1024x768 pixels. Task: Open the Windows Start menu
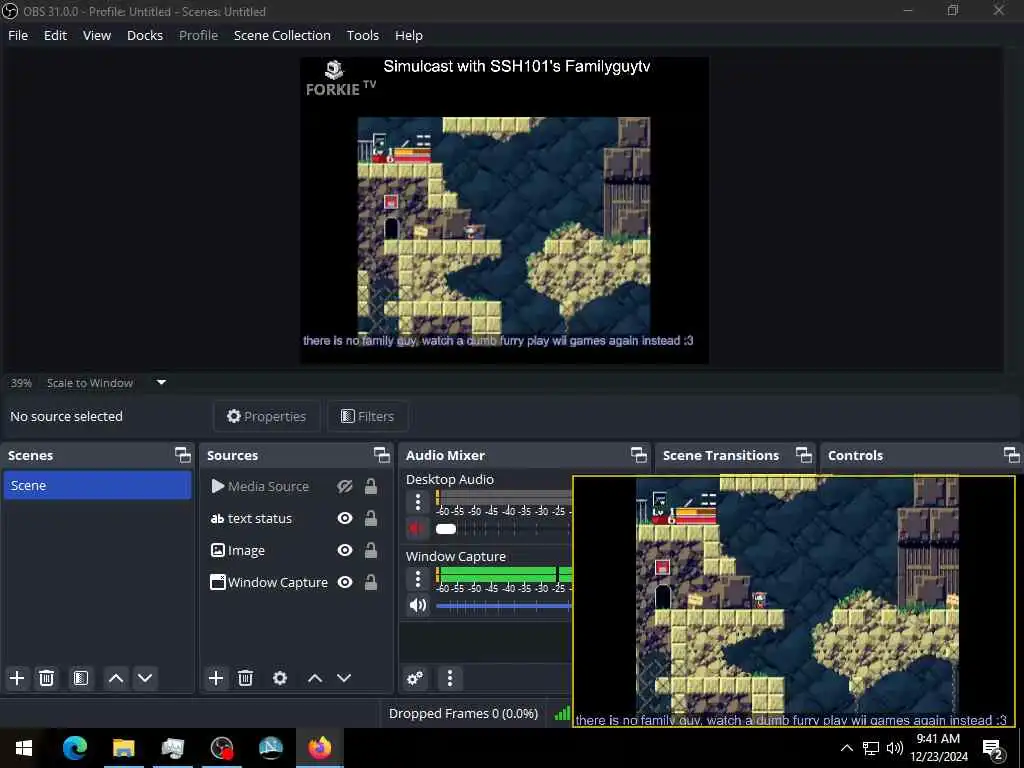click(24, 748)
